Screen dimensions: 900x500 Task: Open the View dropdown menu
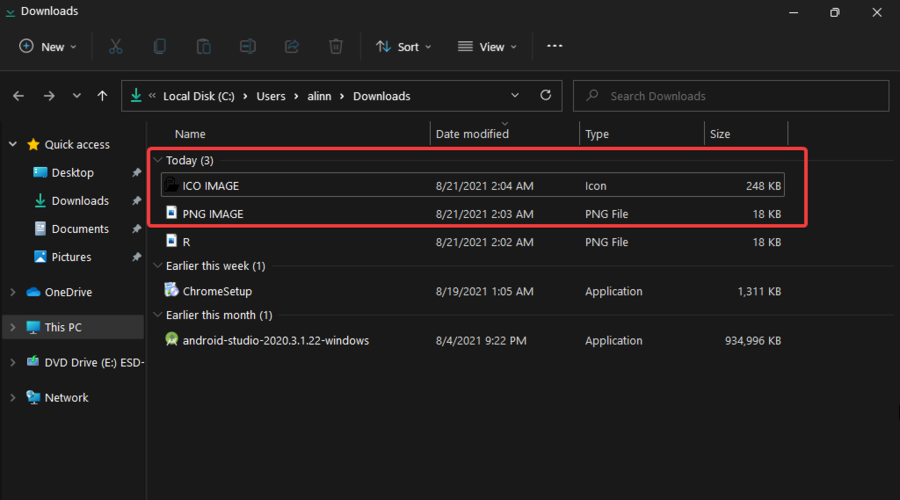[x=487, y=46]
